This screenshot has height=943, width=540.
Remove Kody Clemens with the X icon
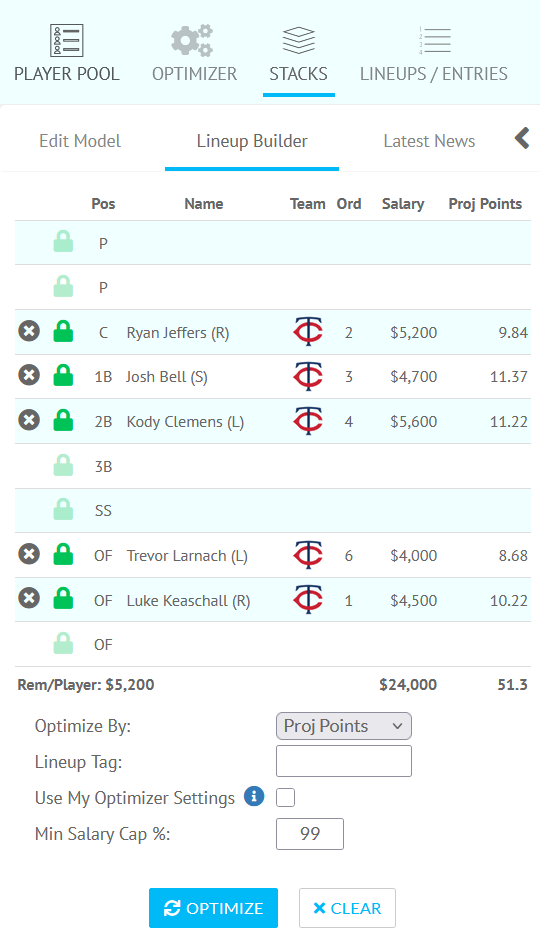[x=29, y=420]
